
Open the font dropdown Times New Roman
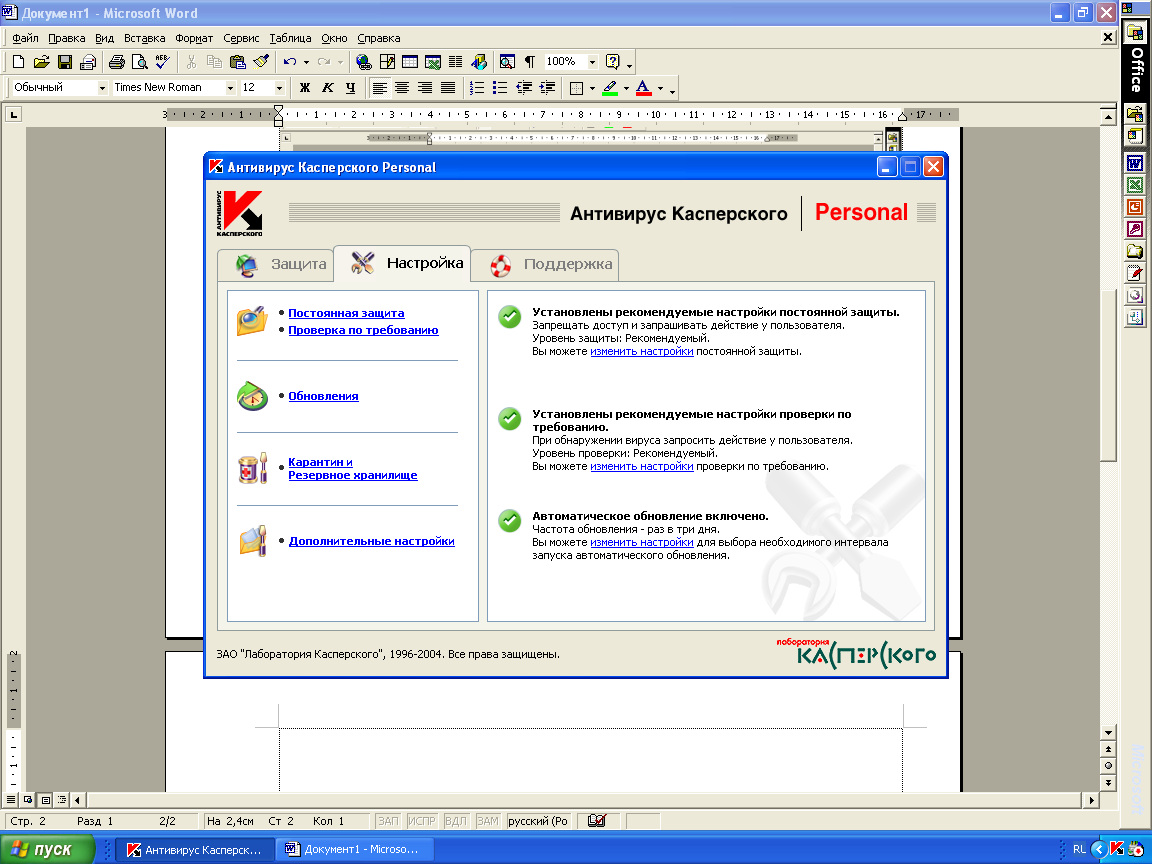pos(230,88)
